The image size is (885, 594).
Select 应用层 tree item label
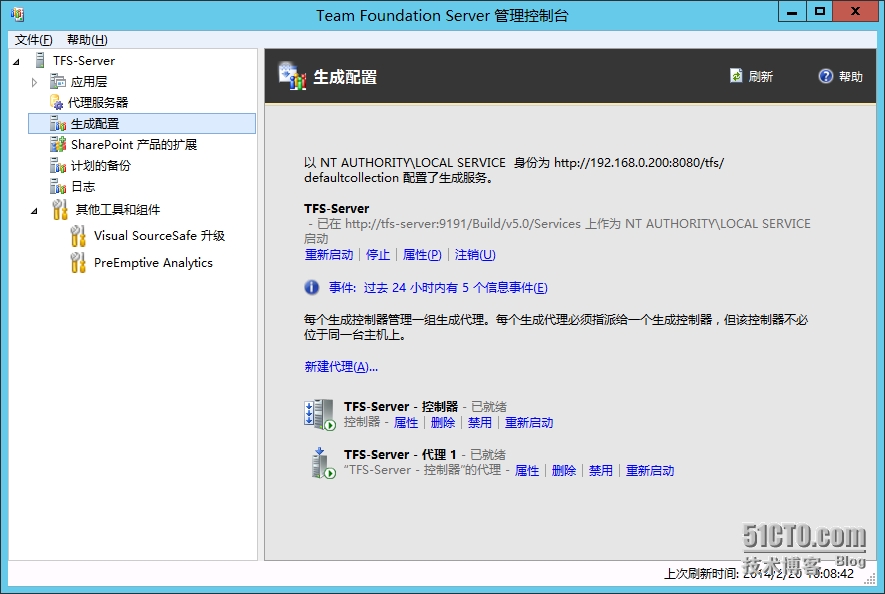(89, 82)
